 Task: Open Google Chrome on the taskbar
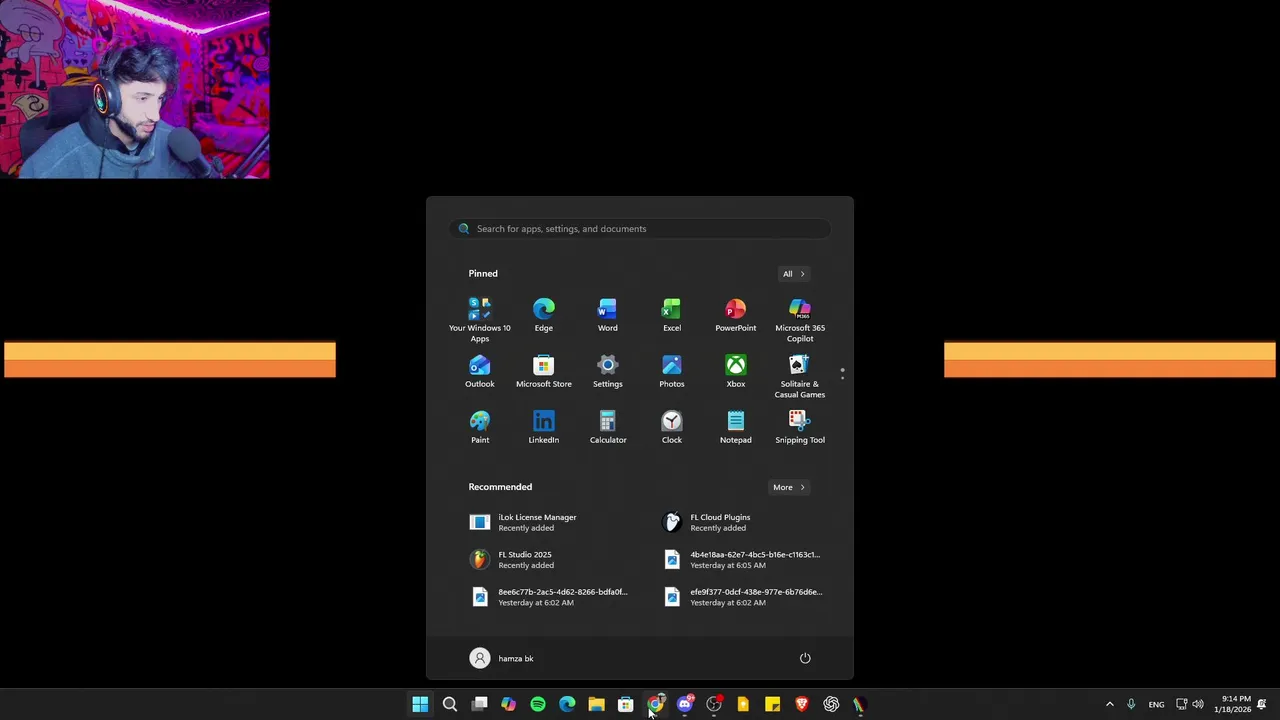pos(655,704)
